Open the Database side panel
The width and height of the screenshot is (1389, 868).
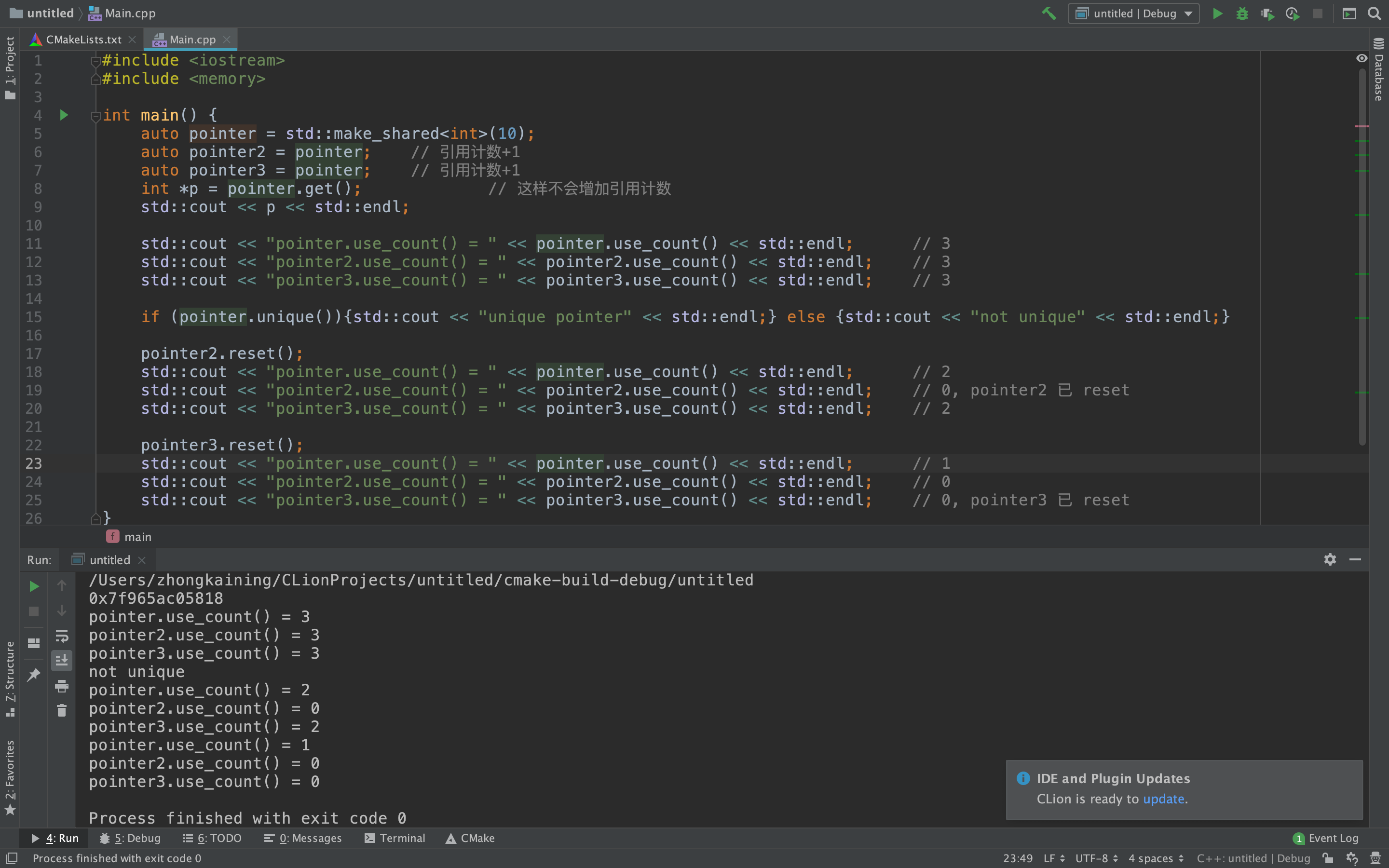click(1379, 70)
